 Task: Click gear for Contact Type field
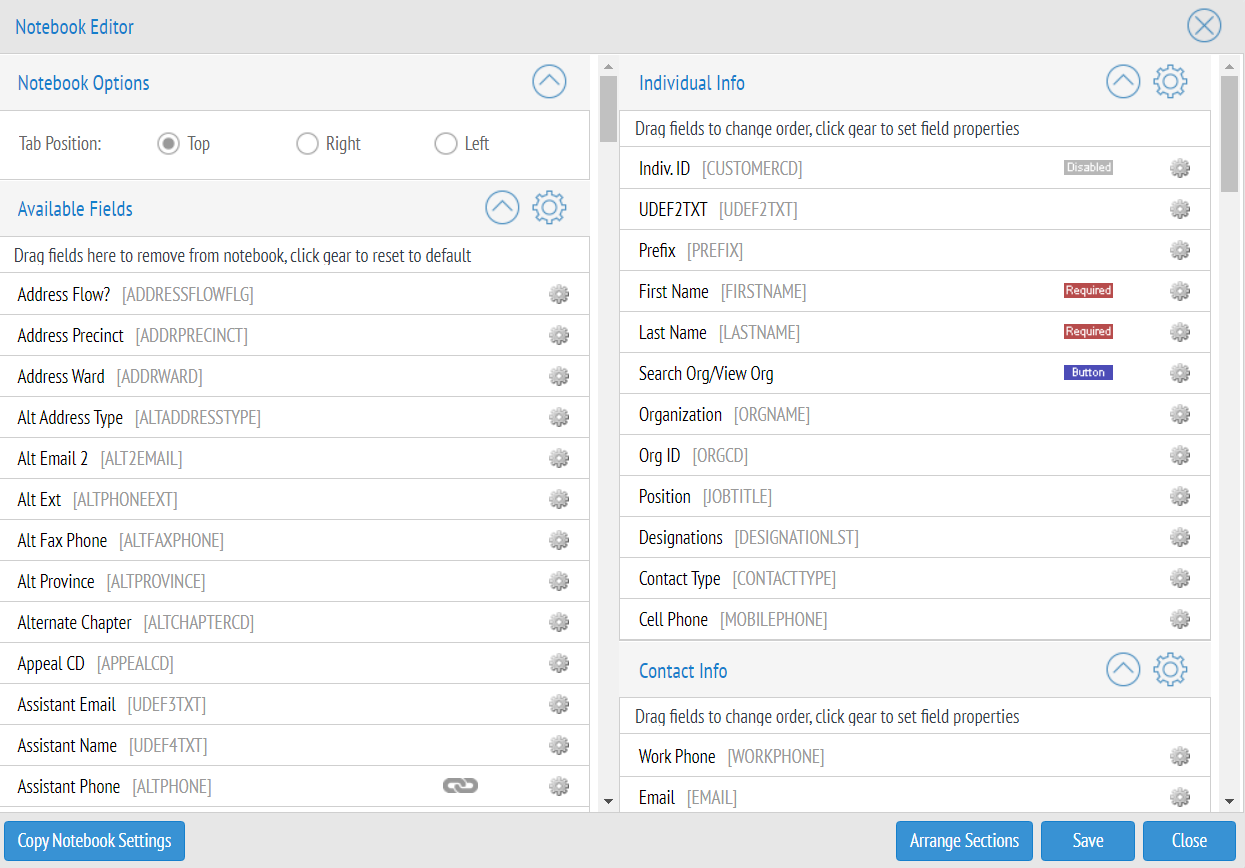pos(1180,578)
